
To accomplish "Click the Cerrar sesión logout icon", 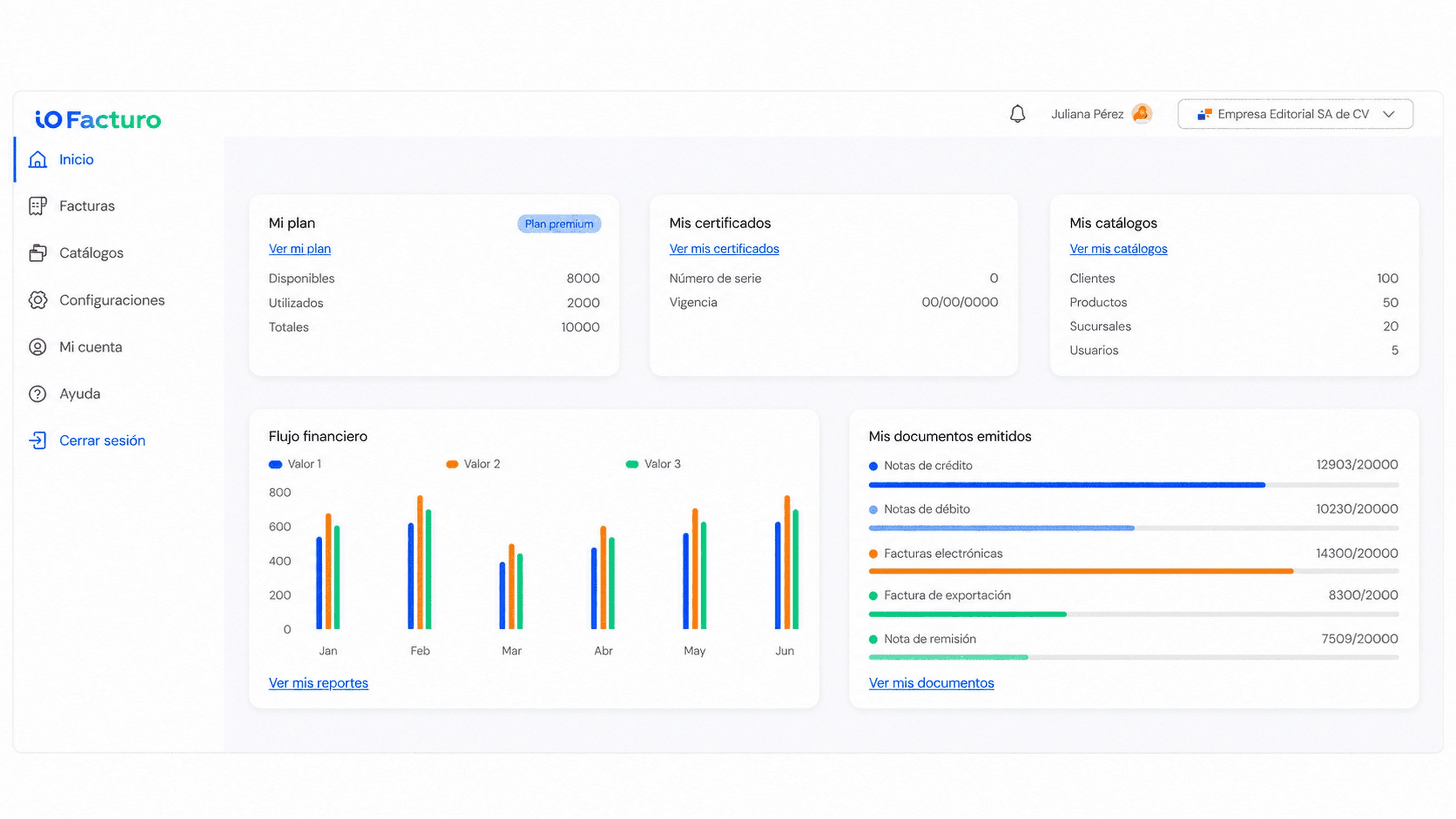I will click(x=37, y=440).
